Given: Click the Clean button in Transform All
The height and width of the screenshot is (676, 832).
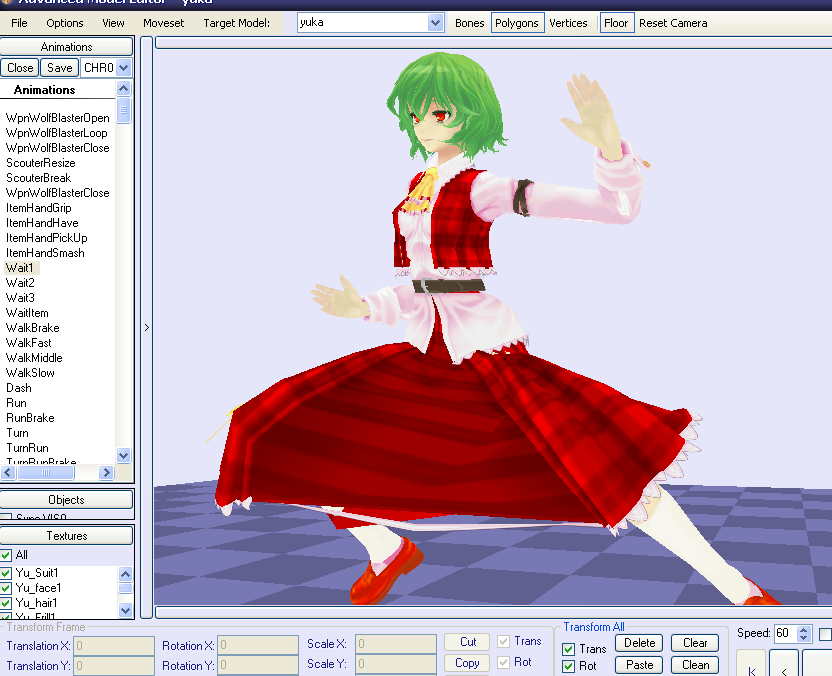Looking at the screenshot, I should click(695, 665).
